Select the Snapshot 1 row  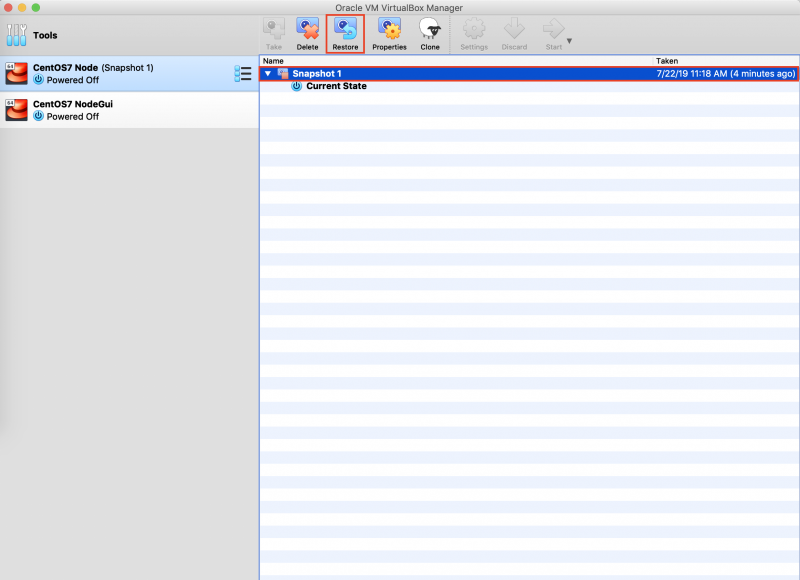point(529,73)
